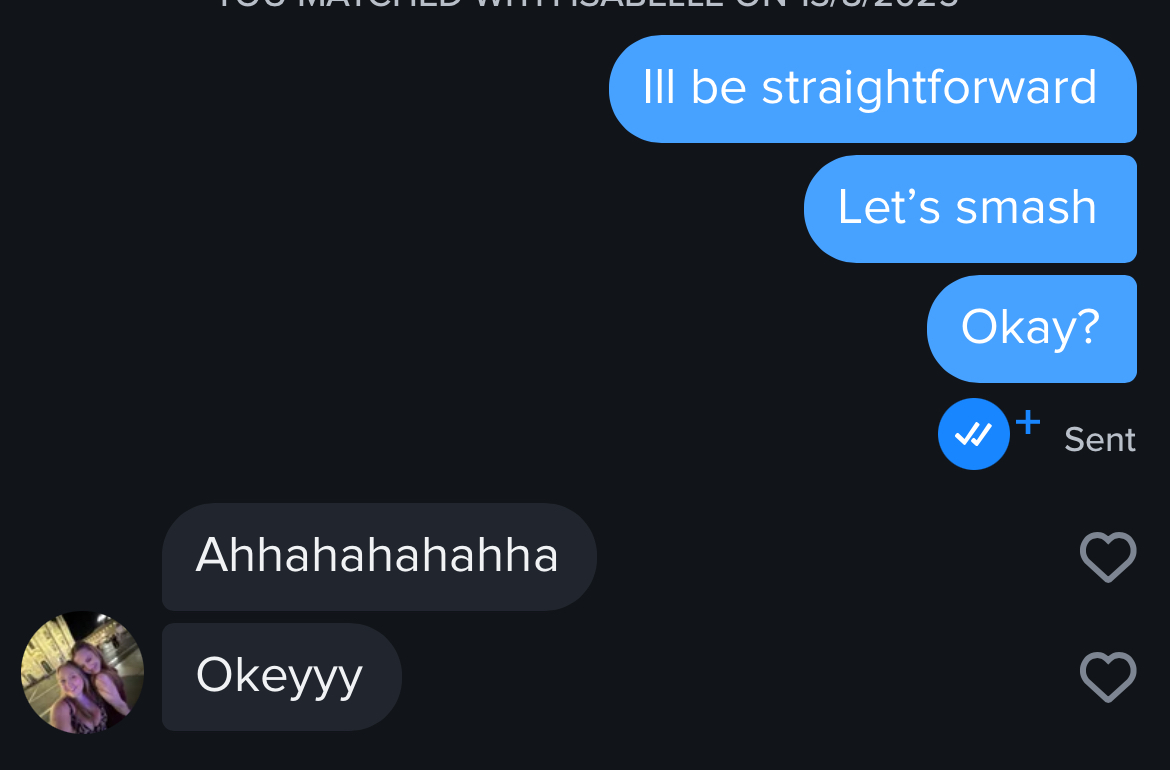
Task: Tap the heart next to "Okeyyy"
Action: click(1108, 677)
